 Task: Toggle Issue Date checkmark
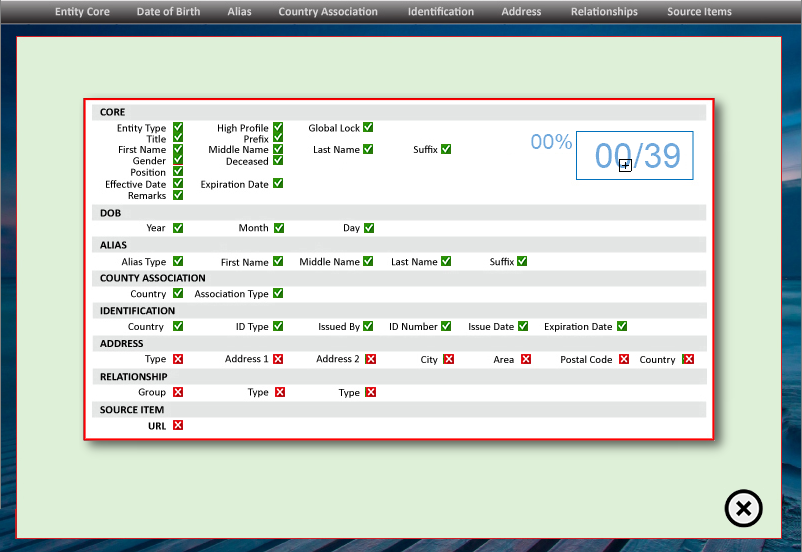coord(523,326)
